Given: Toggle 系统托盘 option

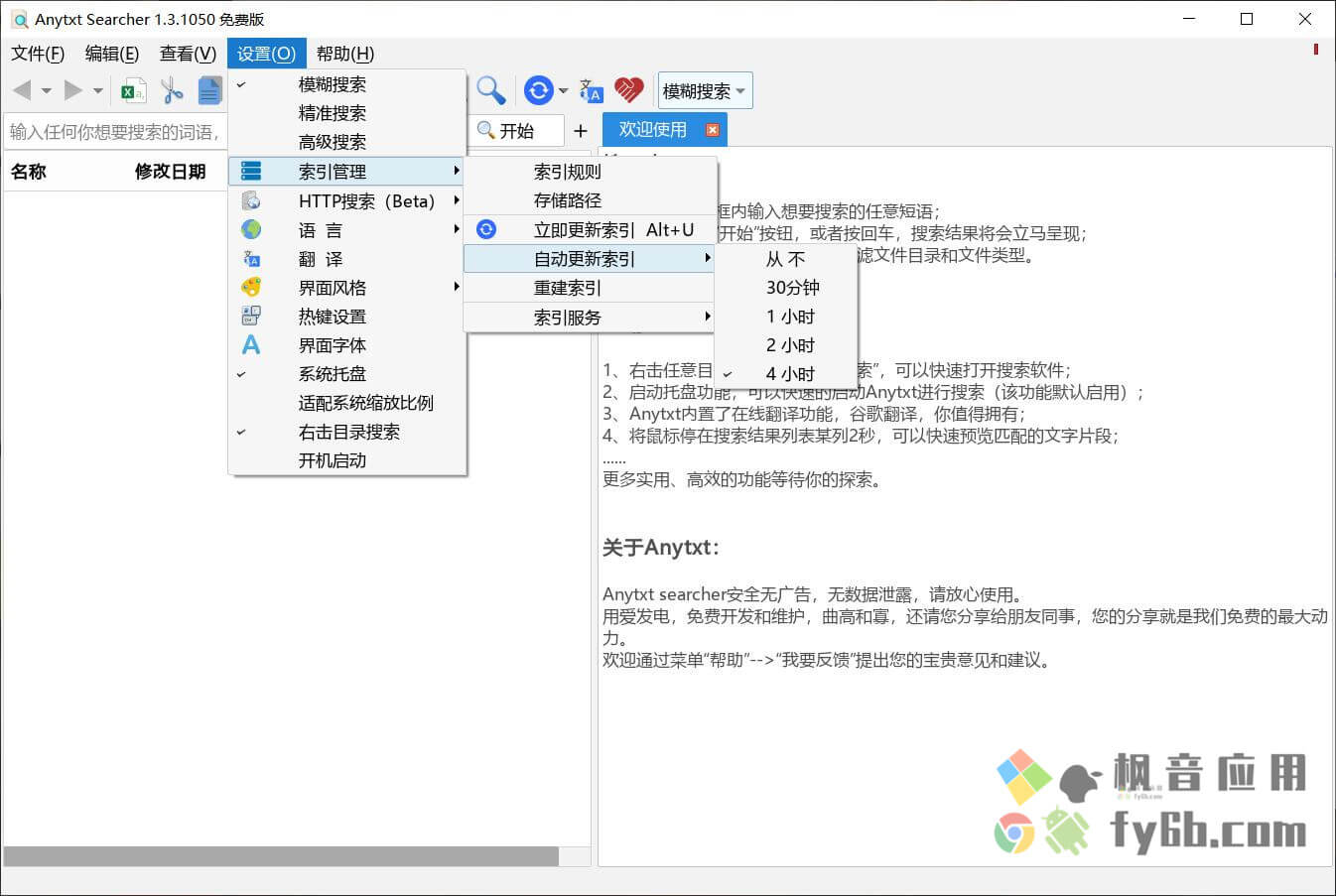Looking at the screenshot, I should pyautogui.click(x=347, y=374).
